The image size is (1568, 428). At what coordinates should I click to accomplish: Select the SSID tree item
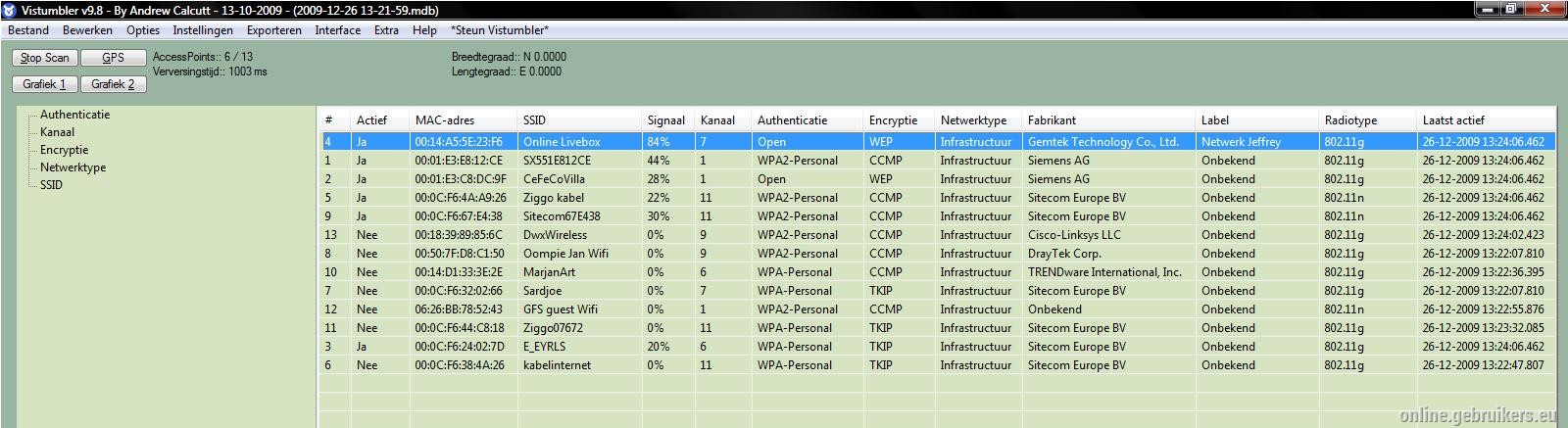[x=51, y=185]
